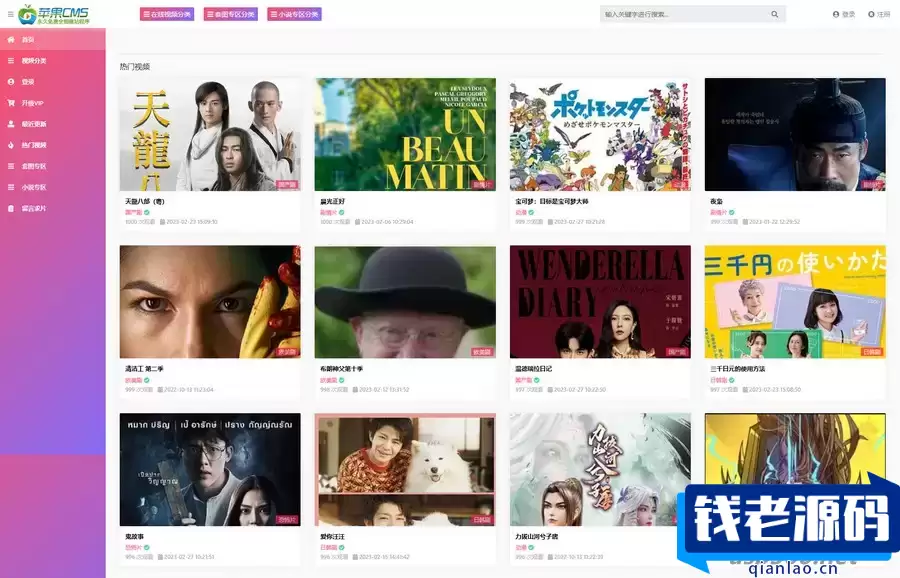The width and height of the screenshot is (900, 578).
Task: Open the 布朗神父 black hat poster thumbnail
Action: coord(405,302)
